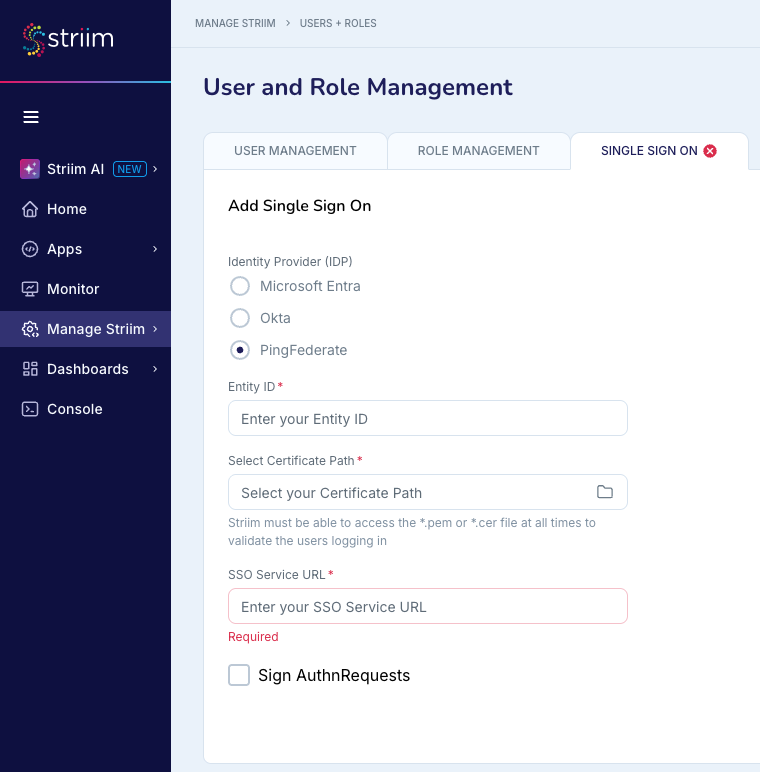This screenshot has width=760, height=772.
Task: Open Home in the sidebar
Action: pos(85,209)
